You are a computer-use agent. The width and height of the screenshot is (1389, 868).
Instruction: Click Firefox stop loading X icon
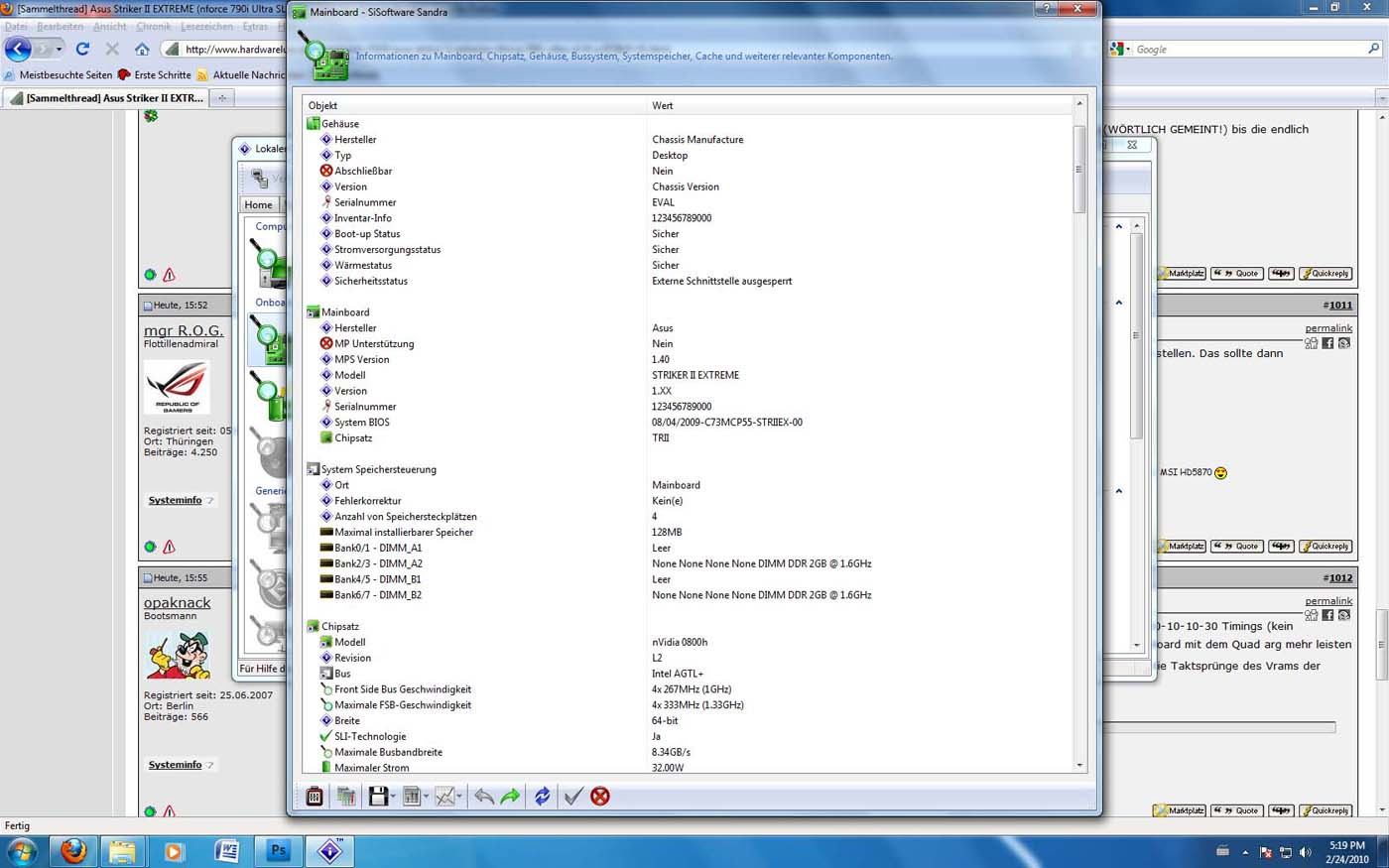tap(112, 49)
